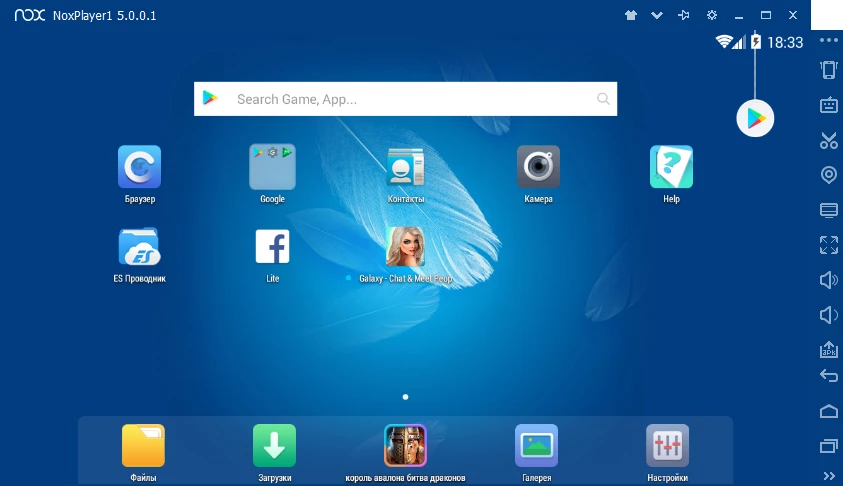Click the Play Store logo in search bar

point(210,98)
